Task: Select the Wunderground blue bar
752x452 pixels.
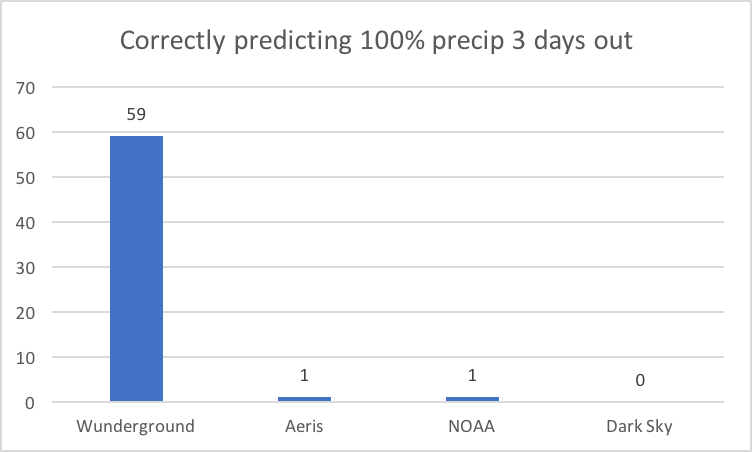Action: [x=137, y=269]
